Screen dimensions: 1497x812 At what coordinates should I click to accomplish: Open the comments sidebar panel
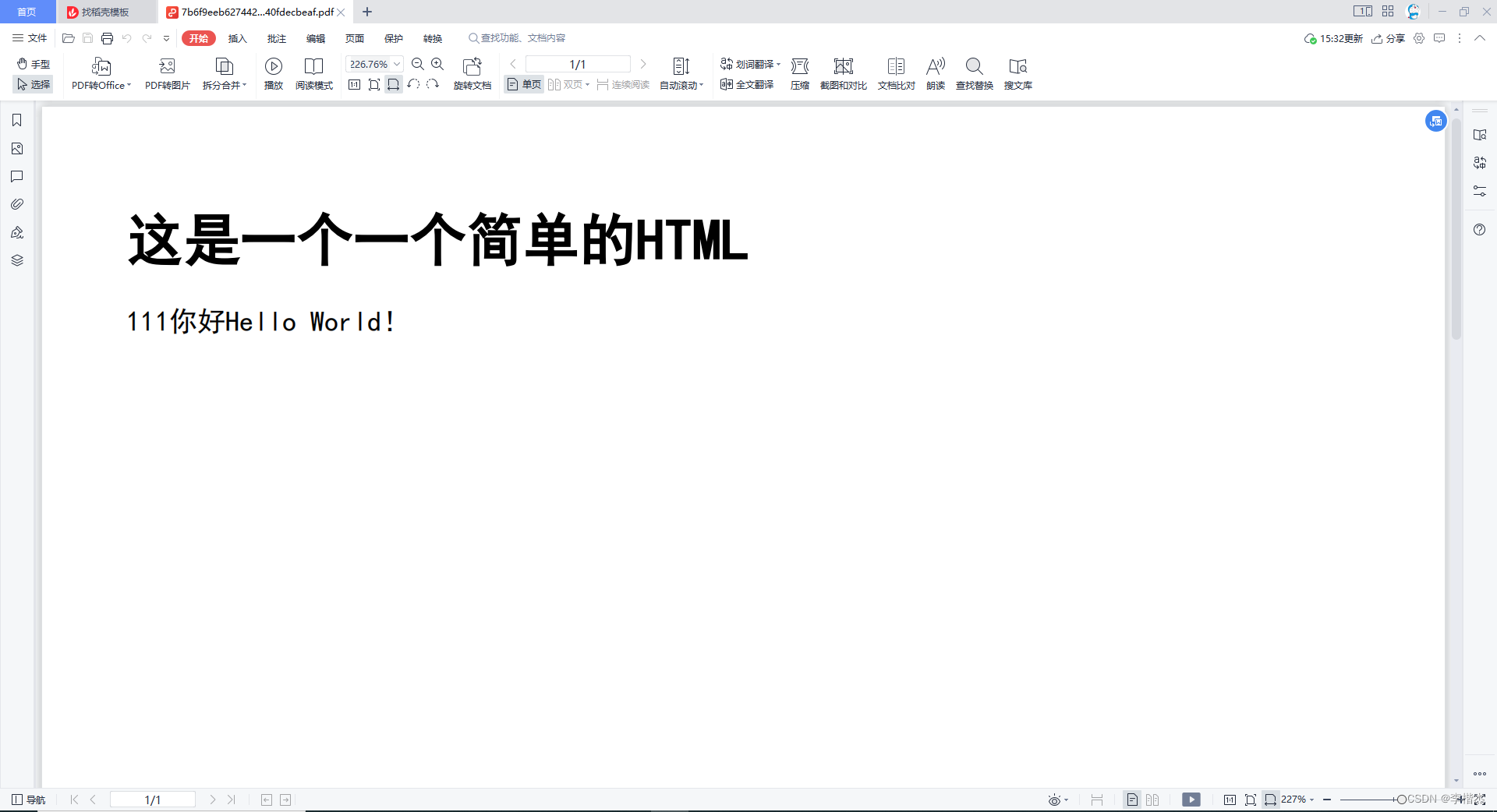click(x=17, y=176)
